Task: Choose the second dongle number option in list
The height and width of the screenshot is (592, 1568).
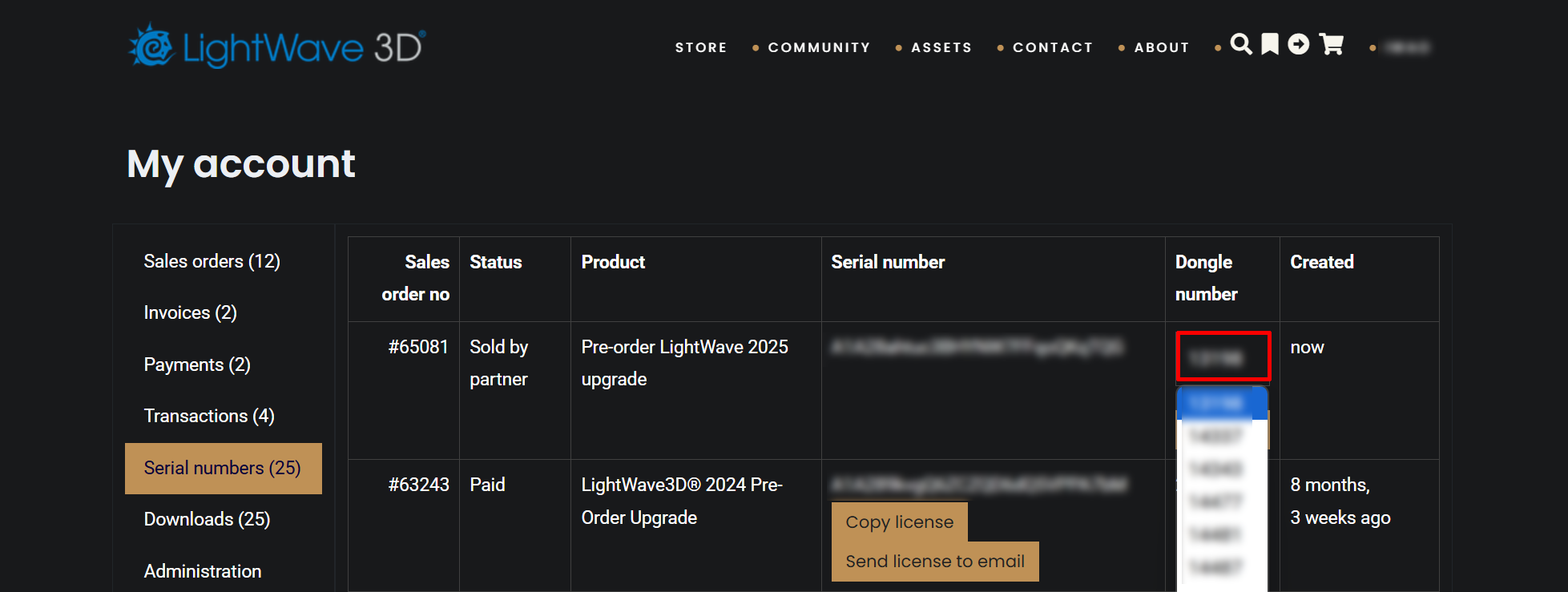Action: pyautogui.click(x=1222, y=436)
